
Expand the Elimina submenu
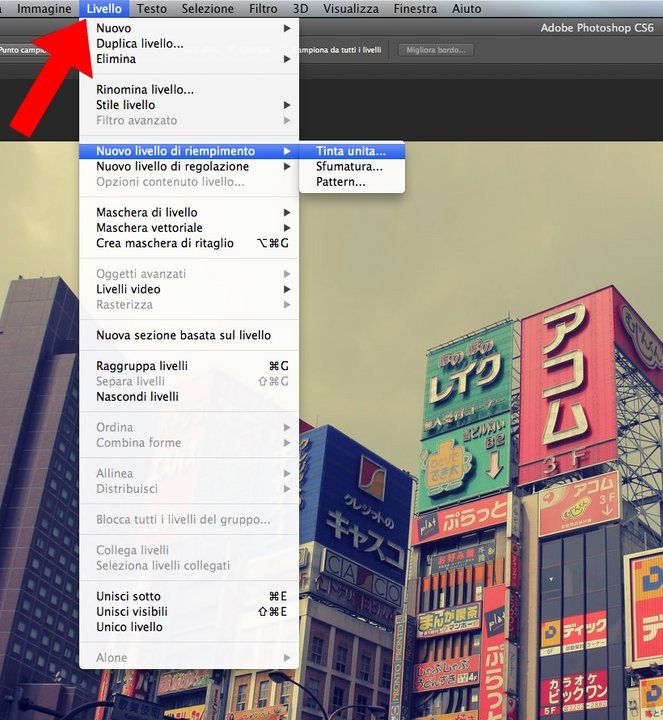pyautogui.click(x=189, y=59)
